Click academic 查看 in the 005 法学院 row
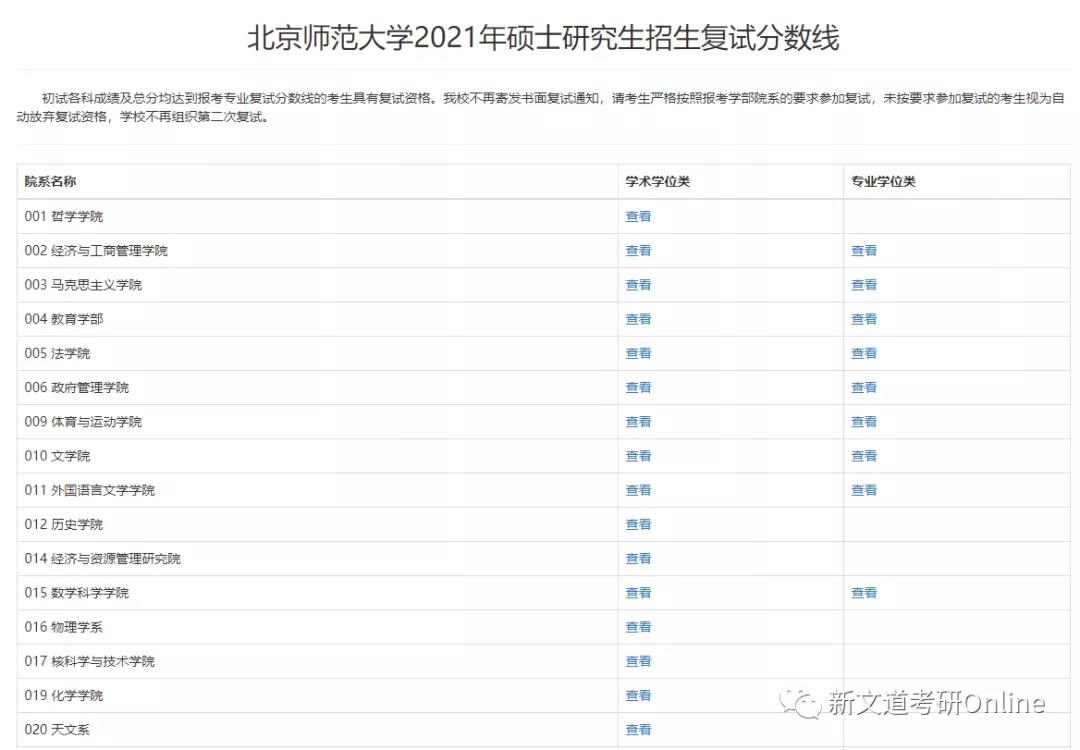1080x750 pixels. [x=638, y=353]
